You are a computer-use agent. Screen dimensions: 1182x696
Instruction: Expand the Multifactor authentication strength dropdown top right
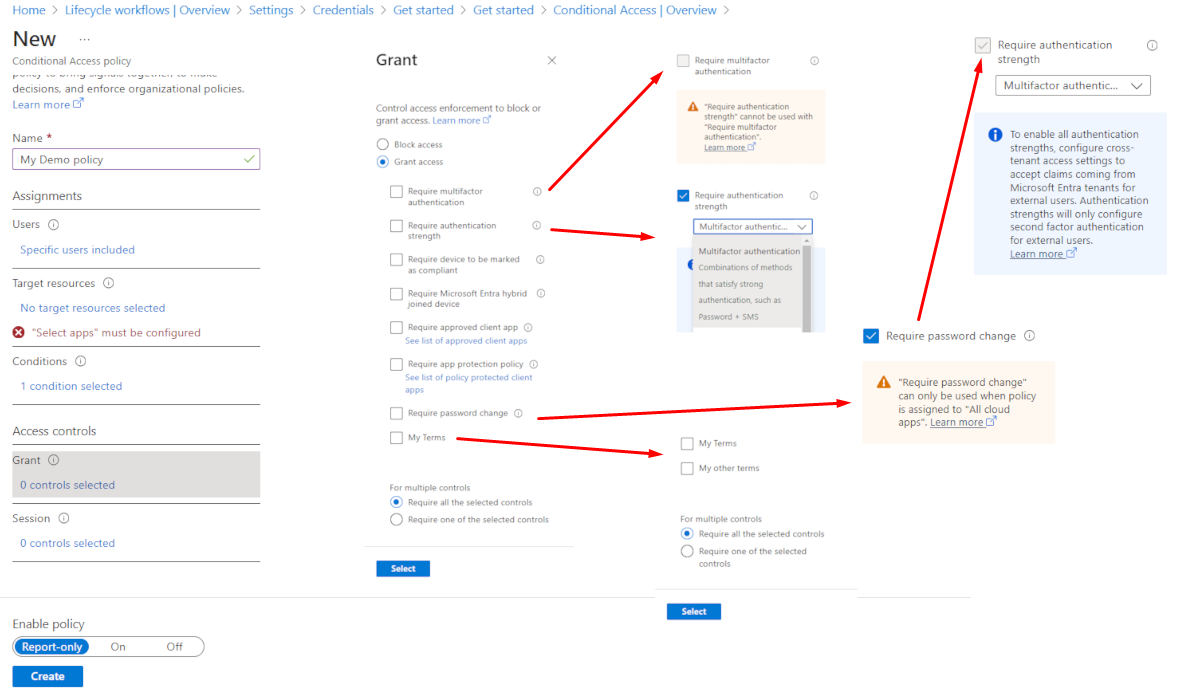(x=1072, y=86)
